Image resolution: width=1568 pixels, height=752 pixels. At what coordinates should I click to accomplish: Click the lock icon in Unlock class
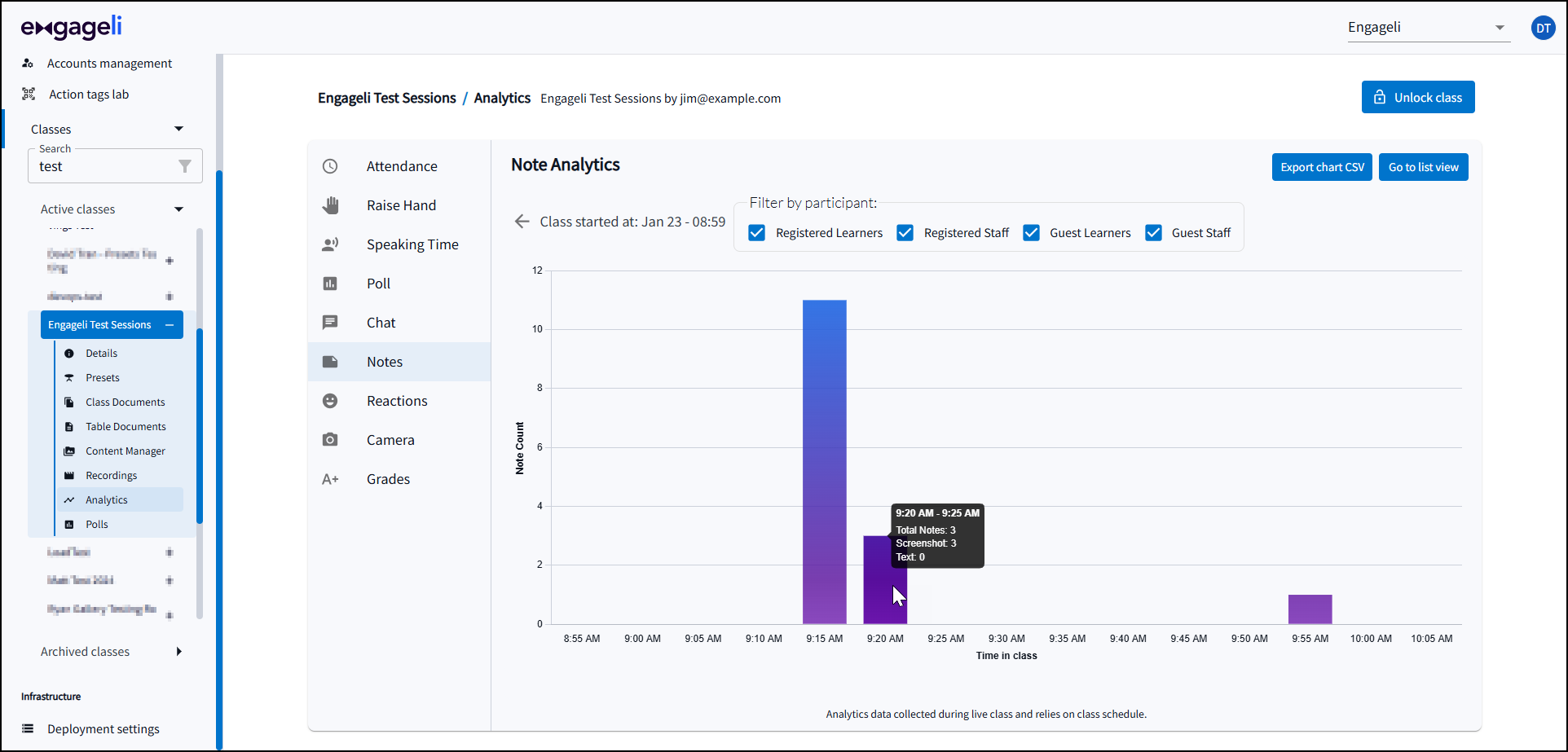click(x=1380, y=97)
